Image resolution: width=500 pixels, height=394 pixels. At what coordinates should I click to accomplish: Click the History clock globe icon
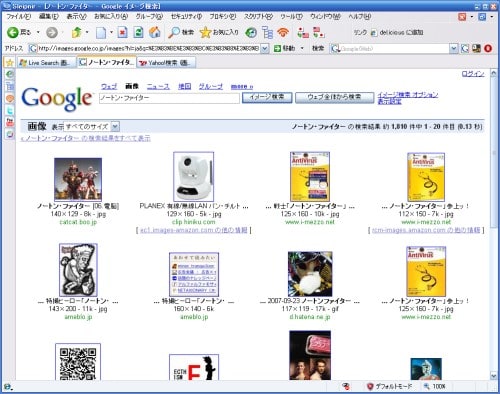pos(251,32)
